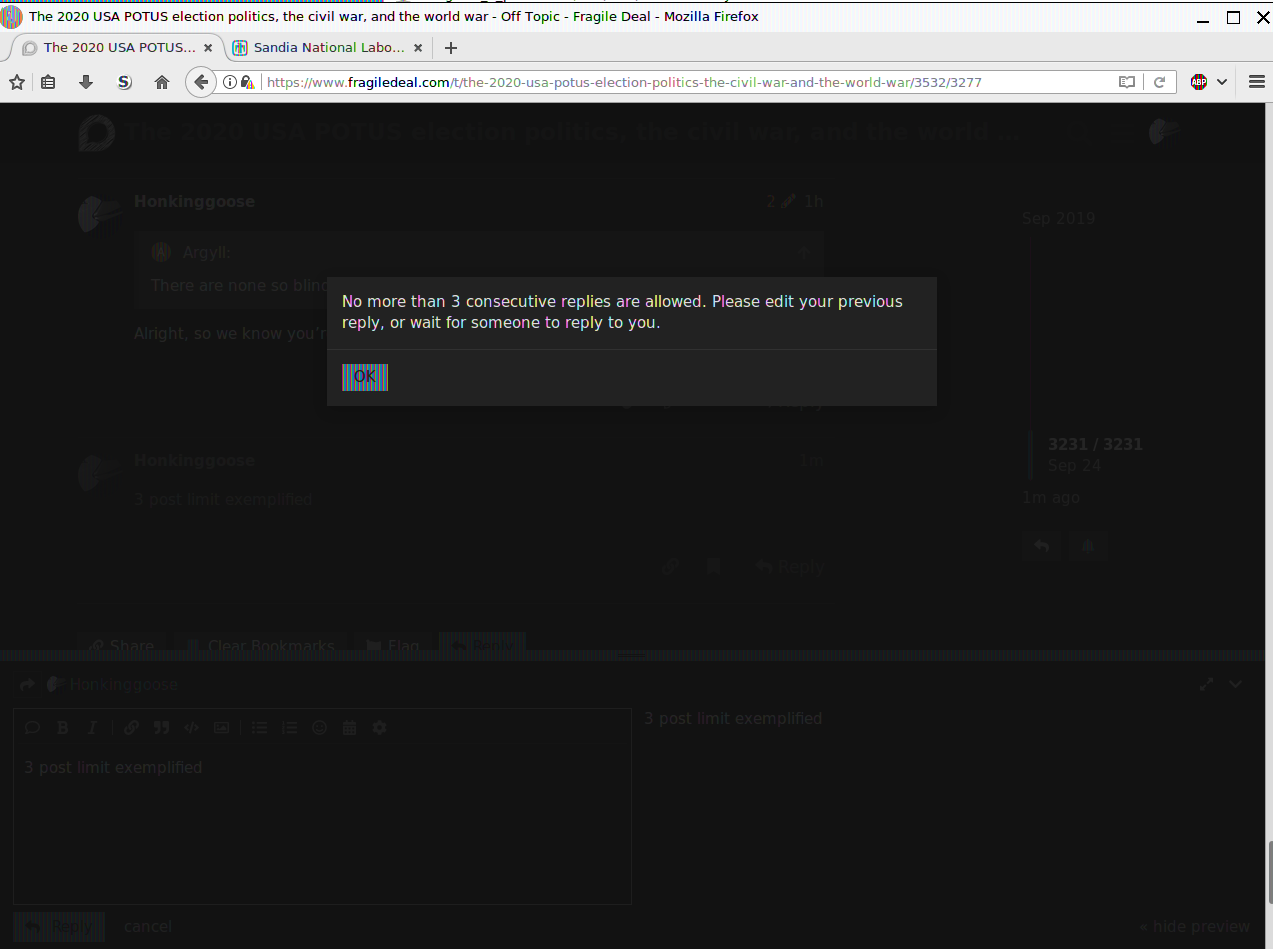Toggle reader view in the address bar

pos(1127,82)
